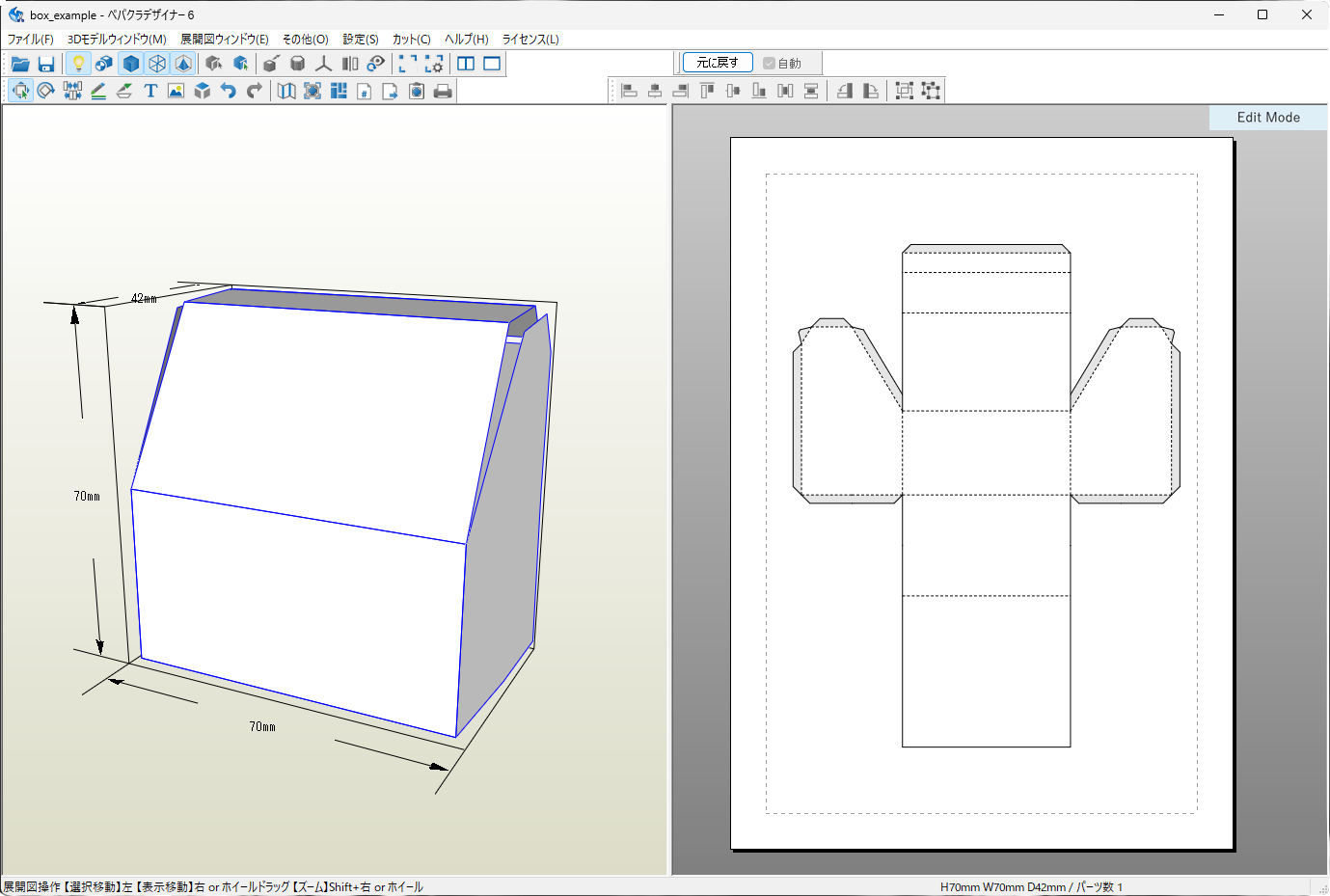Activate the select and move tool
This screenshot has height=896, width=1330.
coord(20,91)
